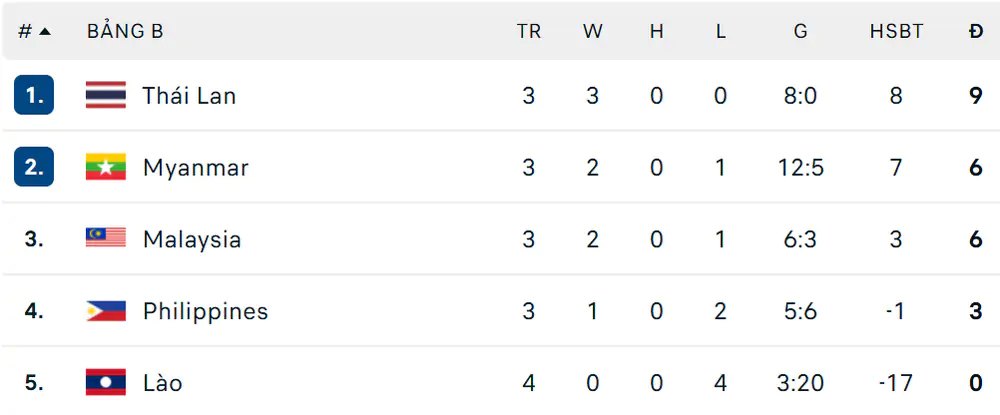Click the Laos flag icon
This screenshot has height=415, width=1000.
pyautogui.click(x=106, y=382)
